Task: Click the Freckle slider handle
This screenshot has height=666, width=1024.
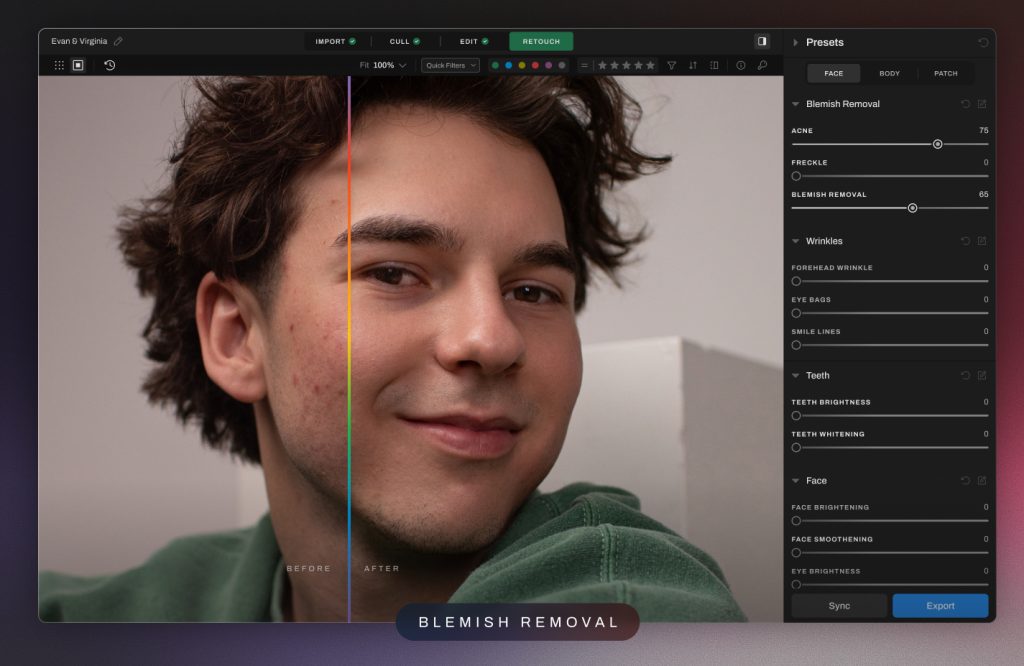Action: click(796, 176)
